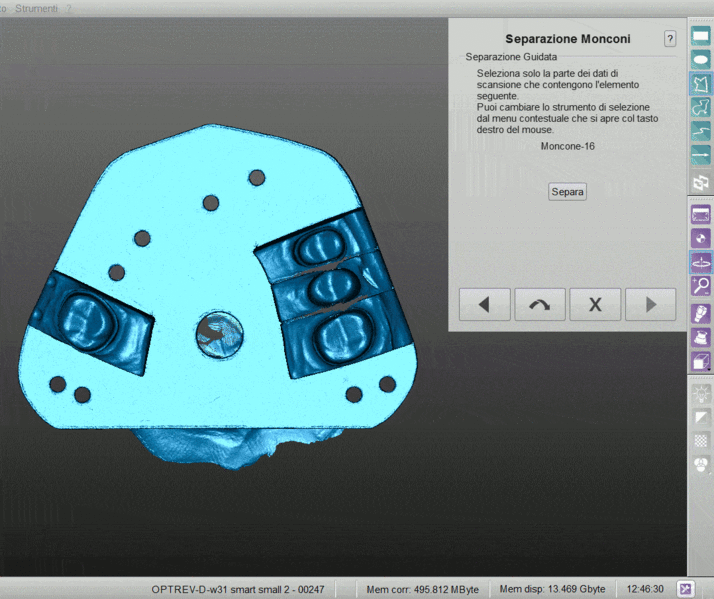
Task: Open the Strumenti menu
Action: click(36, 9)
